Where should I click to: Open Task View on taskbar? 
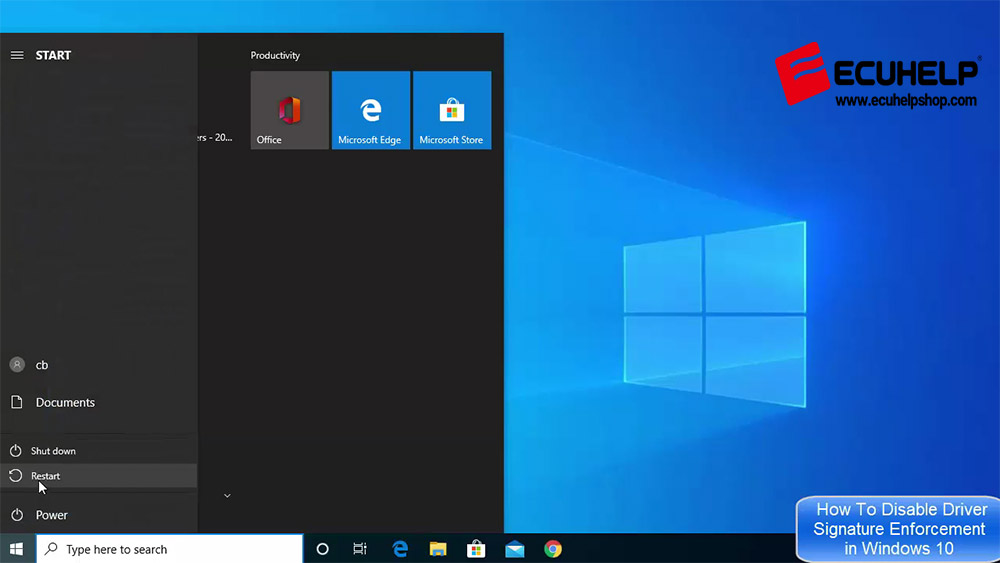coord(360,549)
